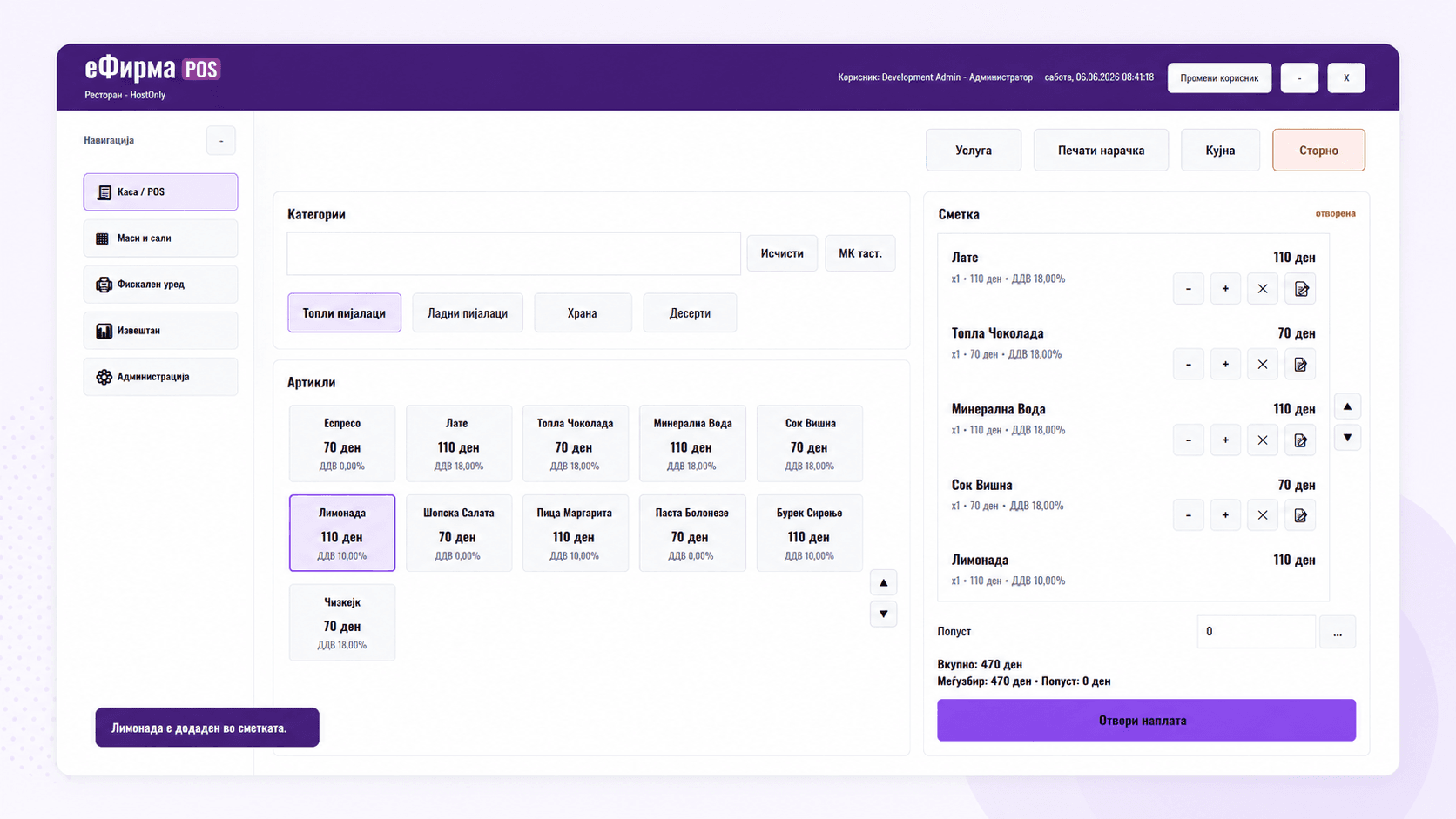Toggle the МК таст. keyboard button
Screen dimensions: 1456x819
point(860,253)
